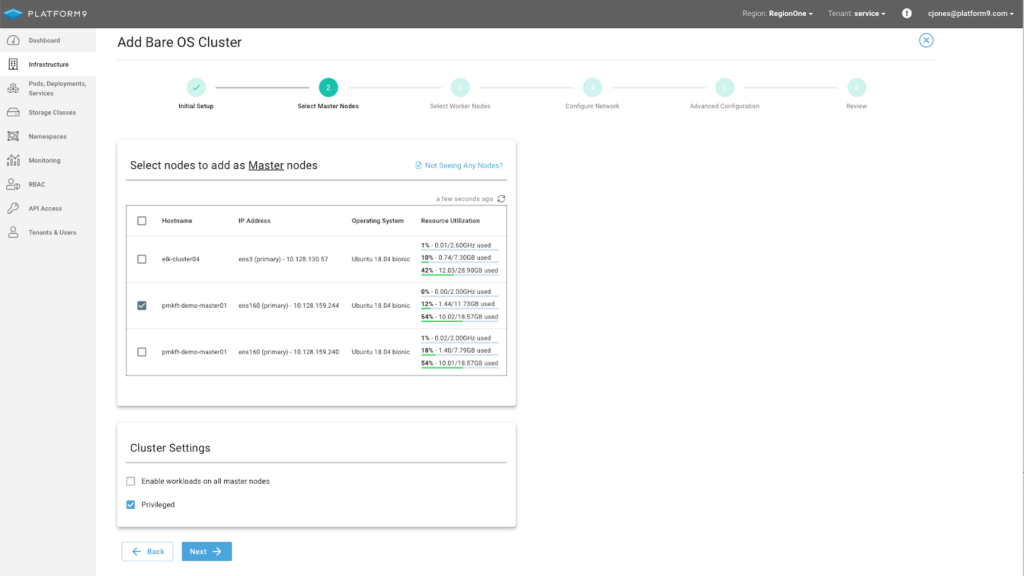Uncheck the Privileged checkbox
The image size is (1024, 576).
131,505
